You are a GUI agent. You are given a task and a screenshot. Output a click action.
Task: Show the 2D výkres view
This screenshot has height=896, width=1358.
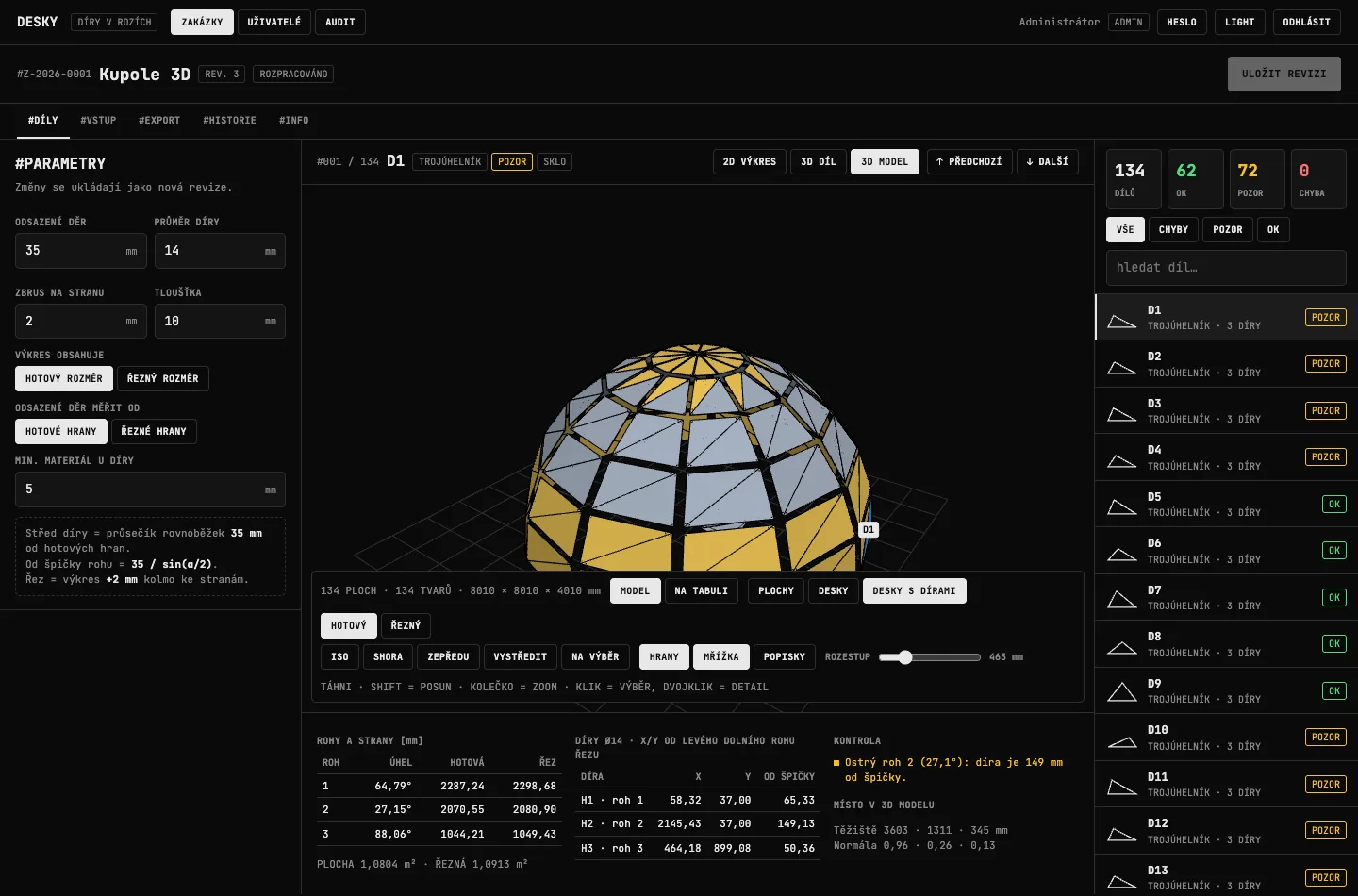click(750, 161)
